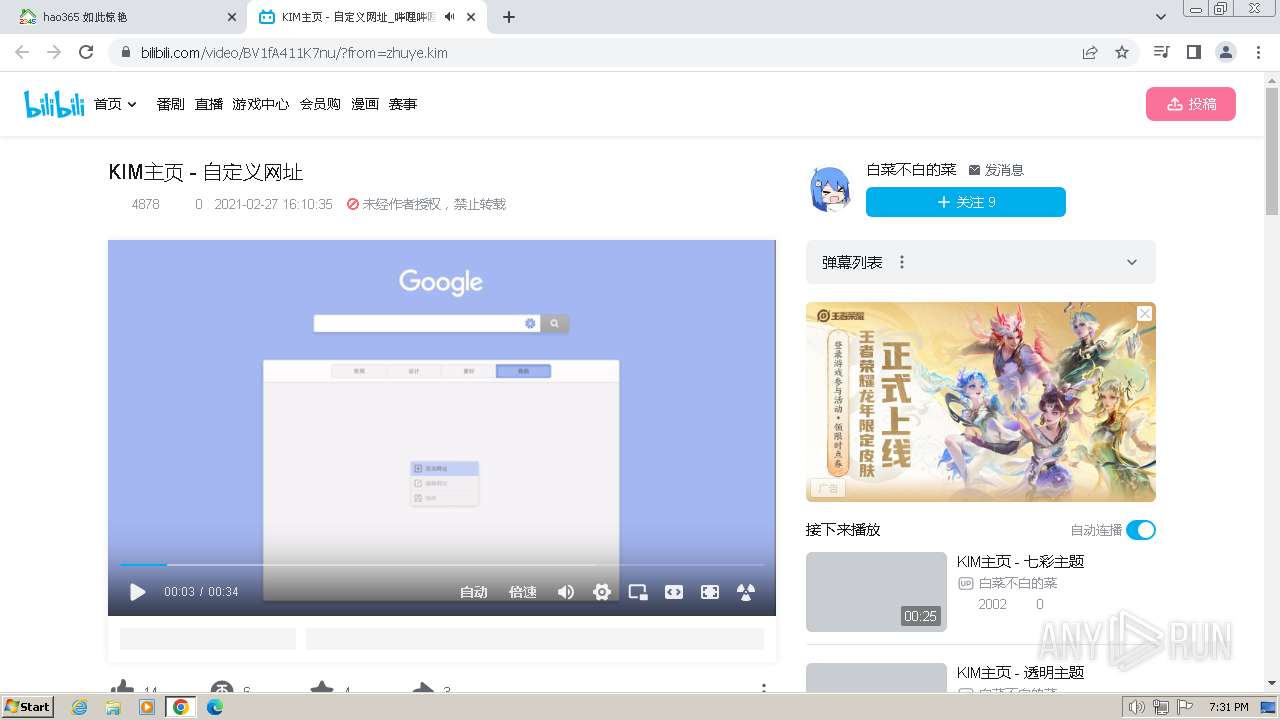Open 会员购 navigation item

click(x=320, y=104)
